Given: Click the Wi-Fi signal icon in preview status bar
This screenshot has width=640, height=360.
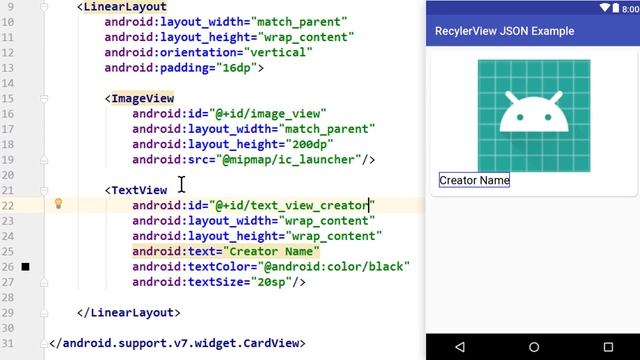Looking at the screenshot, I should click(x=604, y=8).
